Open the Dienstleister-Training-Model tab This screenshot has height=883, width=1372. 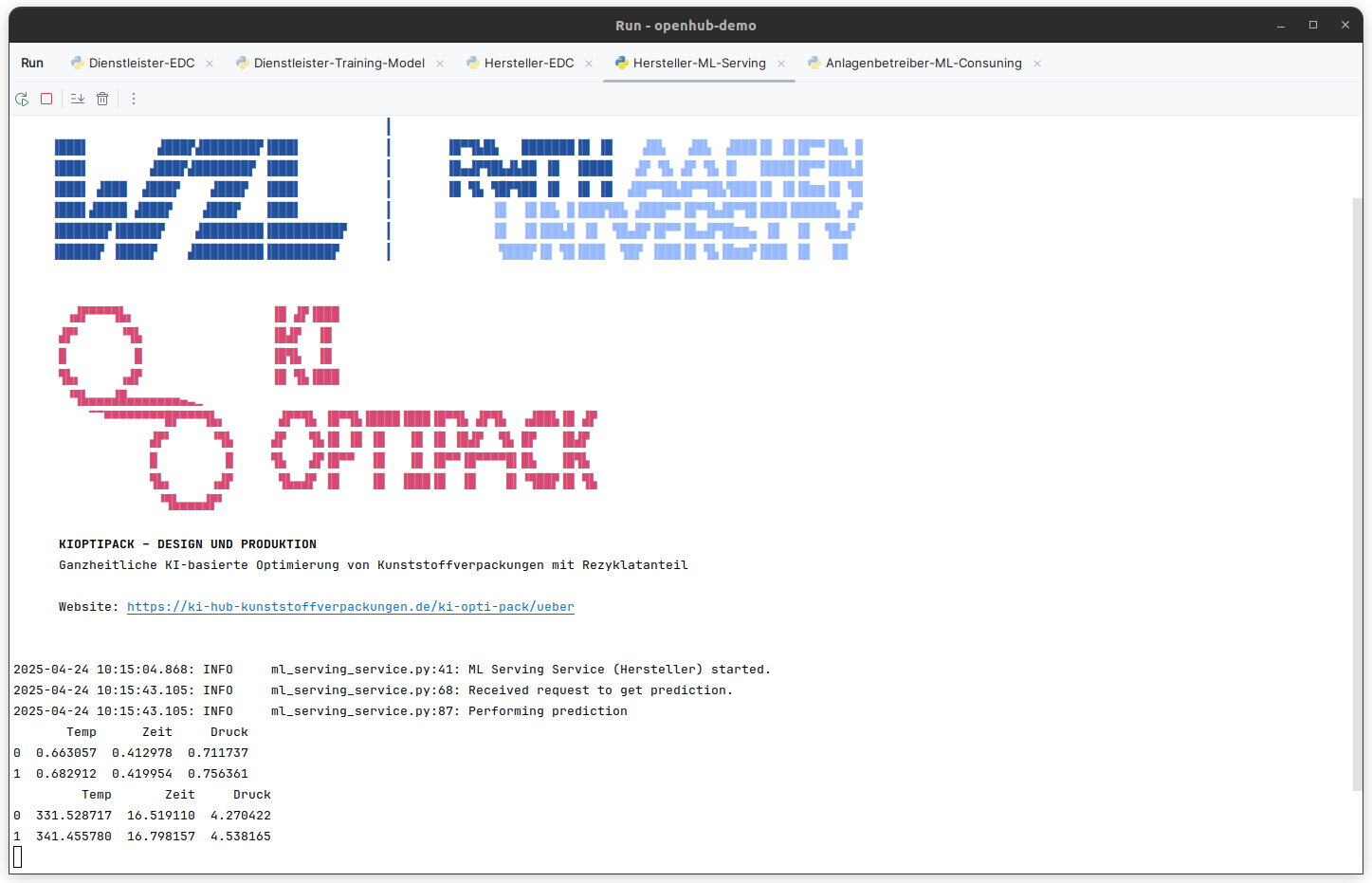tap(339, 63)
